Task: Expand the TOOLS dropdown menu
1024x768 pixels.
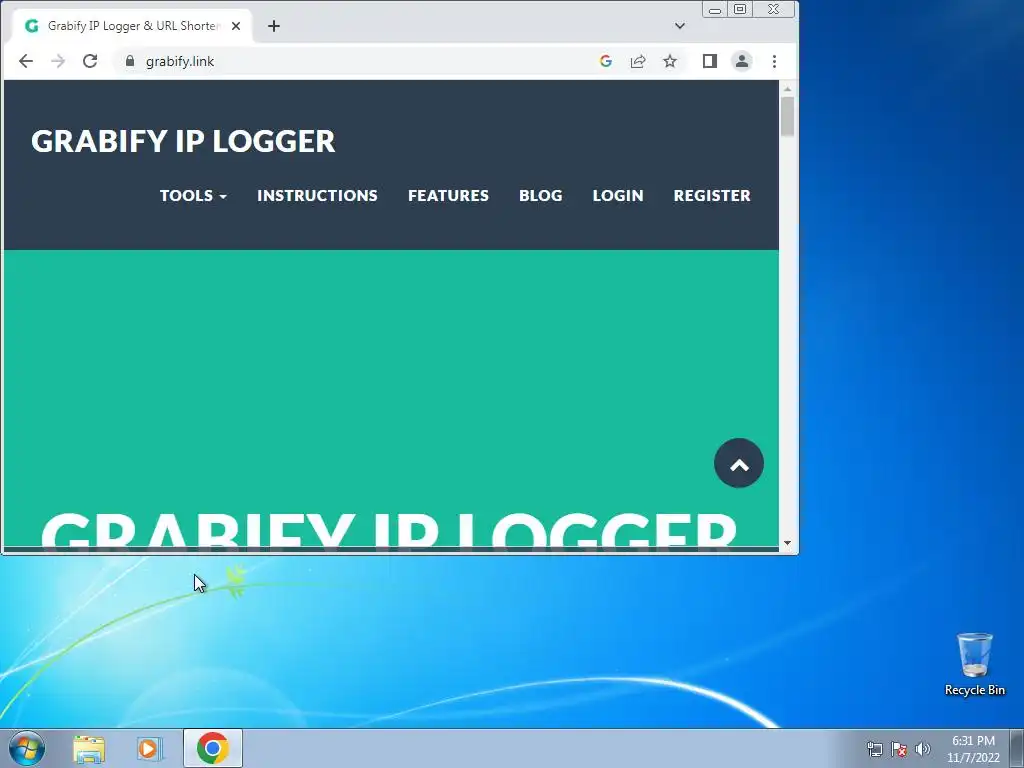Action: [193, 196]
